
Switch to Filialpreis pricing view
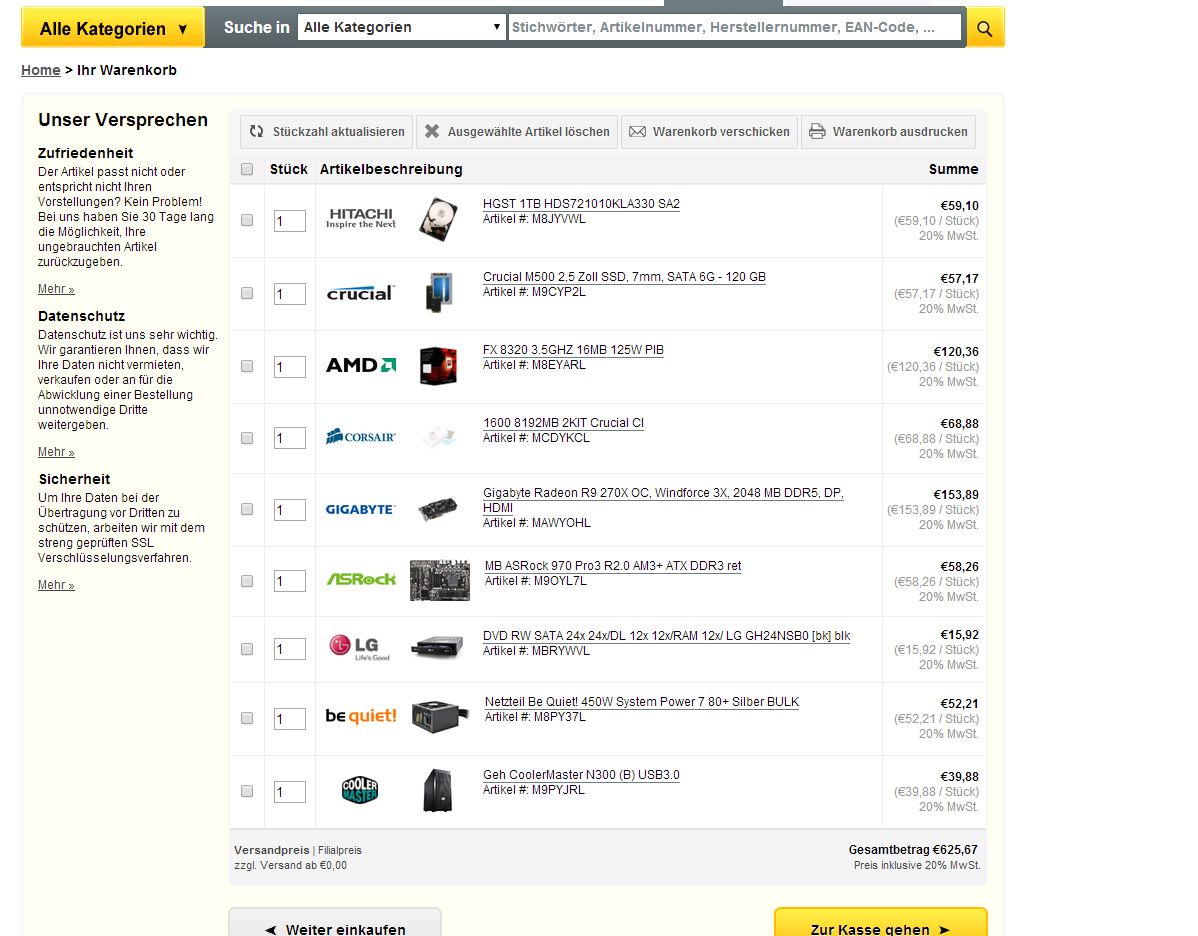339,850
